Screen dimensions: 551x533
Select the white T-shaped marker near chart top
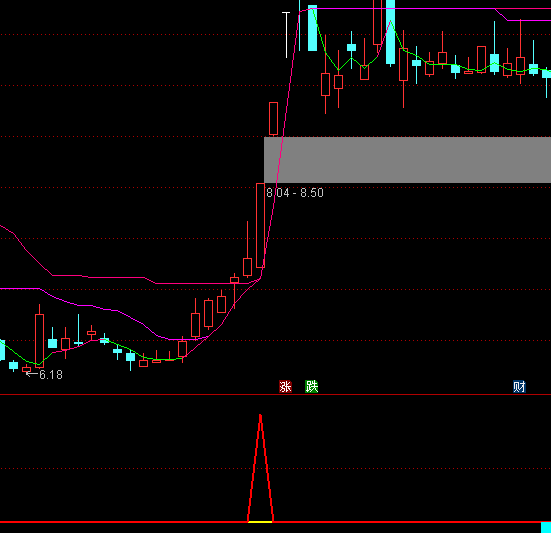286,35
